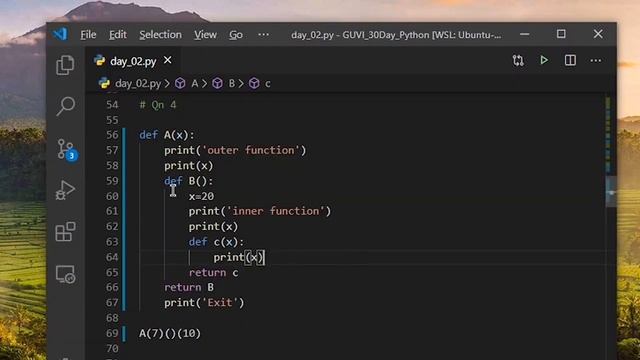Split the editor to the right

pyautogui.click(x=570, y=60)
